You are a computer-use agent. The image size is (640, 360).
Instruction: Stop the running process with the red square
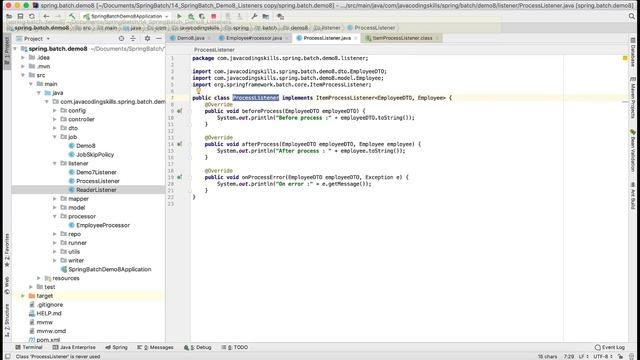[x=213, y=16]
